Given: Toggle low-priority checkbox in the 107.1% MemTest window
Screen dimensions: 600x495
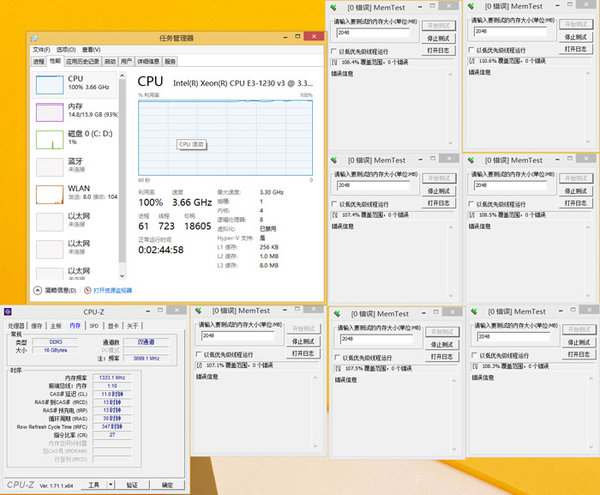Looking at the screenshot, I should point(199,354).
